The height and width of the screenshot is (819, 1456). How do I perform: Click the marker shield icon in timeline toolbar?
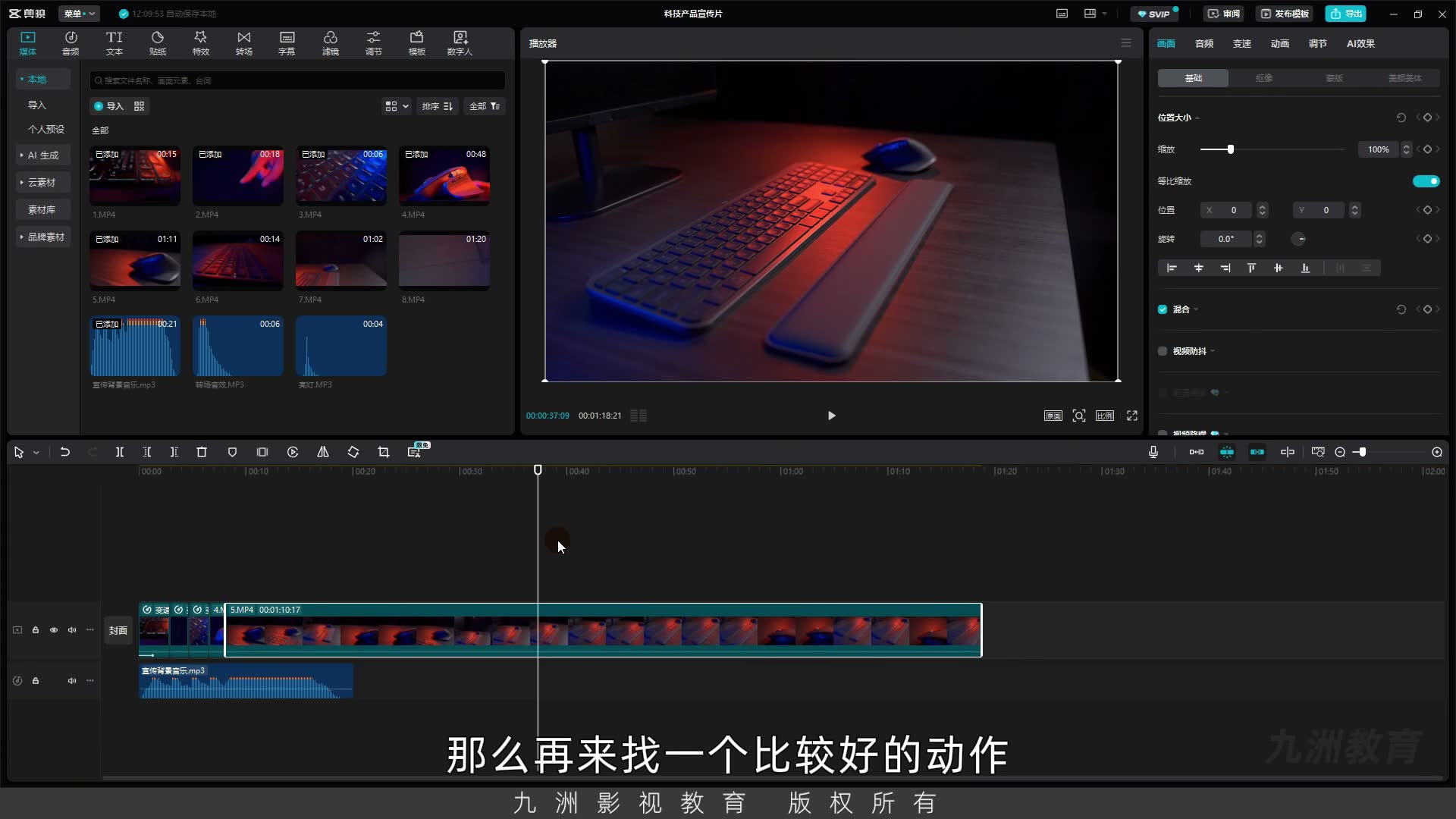coord(232,452)
